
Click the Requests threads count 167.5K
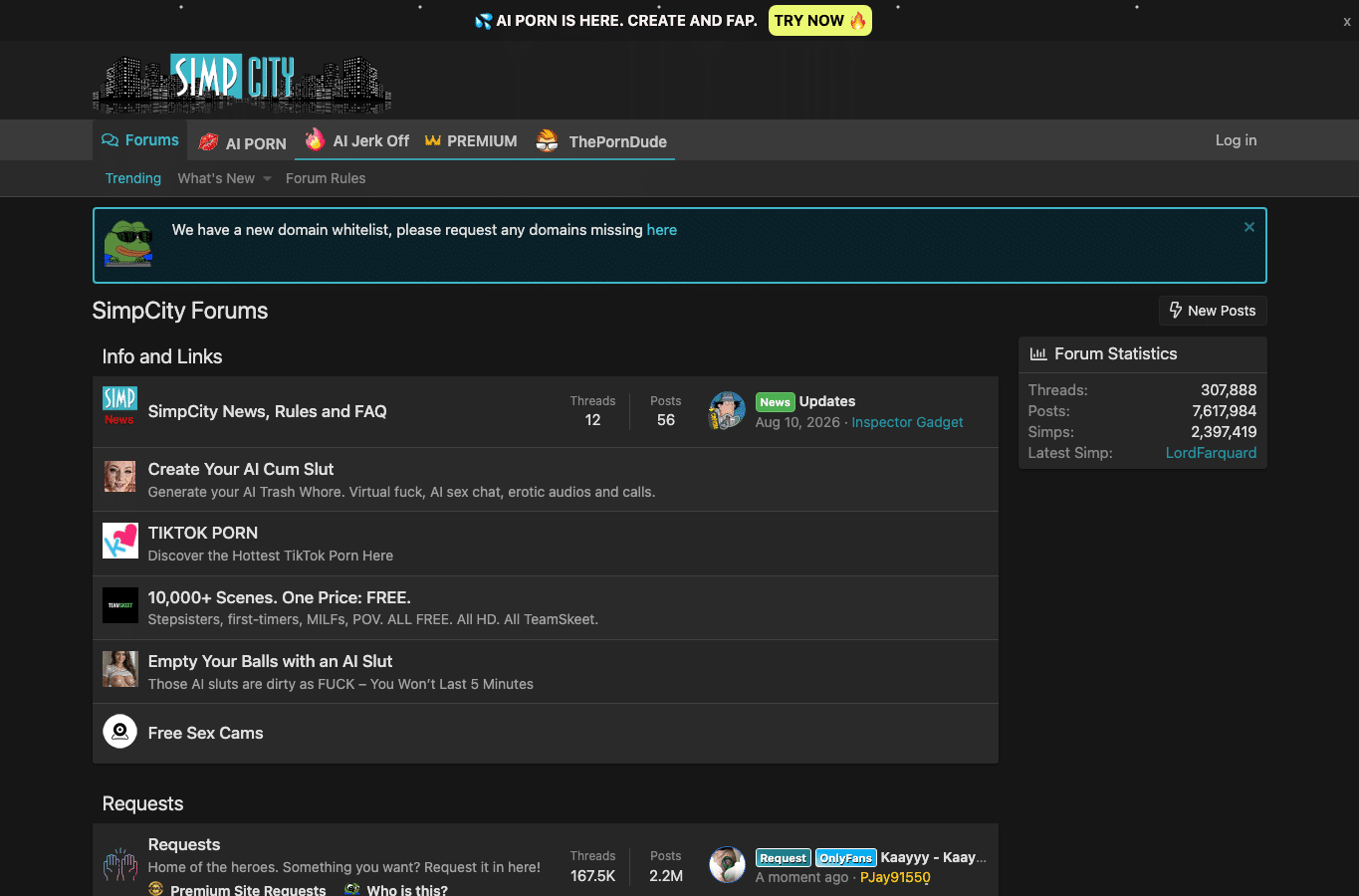click(593, 876)
